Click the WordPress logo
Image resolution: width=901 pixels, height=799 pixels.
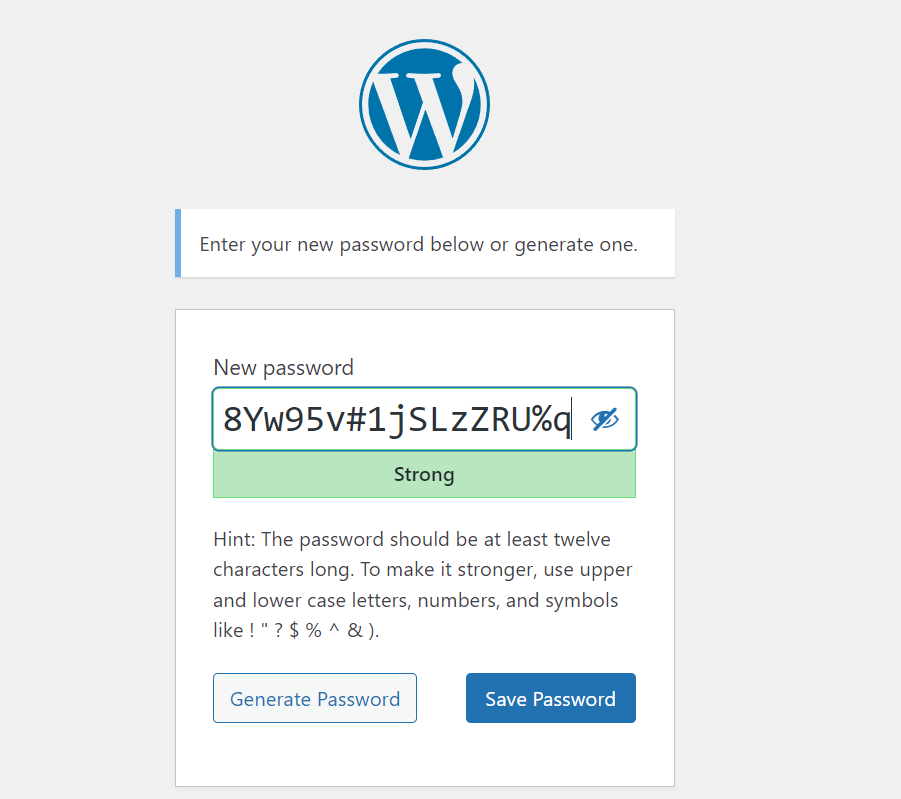(424, 104)
